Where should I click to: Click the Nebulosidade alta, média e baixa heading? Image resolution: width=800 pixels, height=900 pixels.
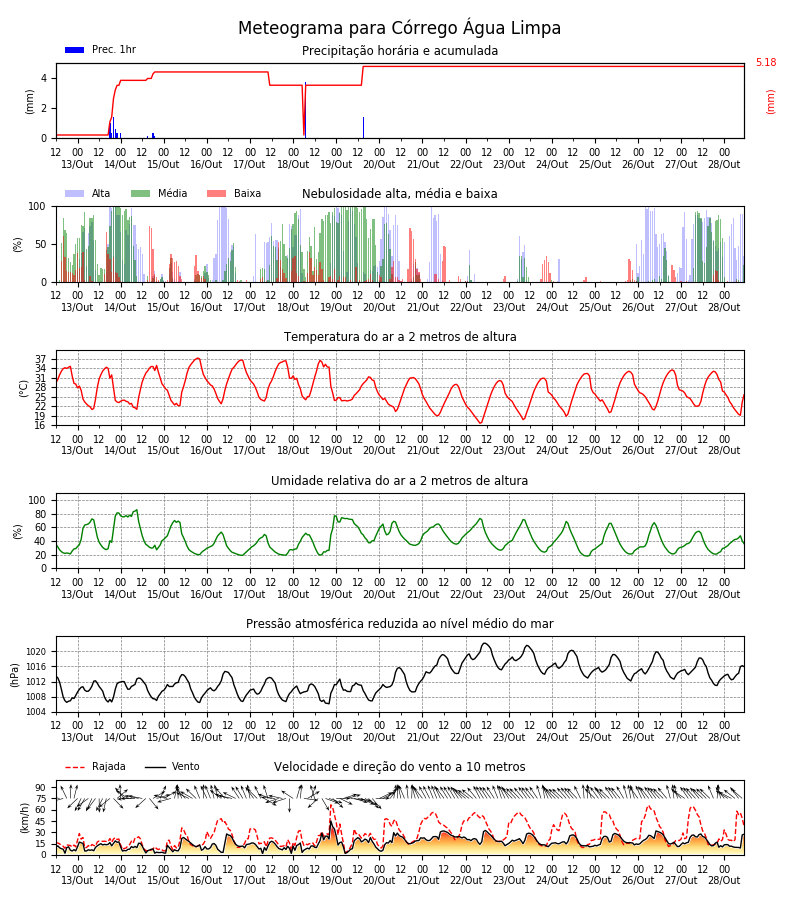coord(399,194)
